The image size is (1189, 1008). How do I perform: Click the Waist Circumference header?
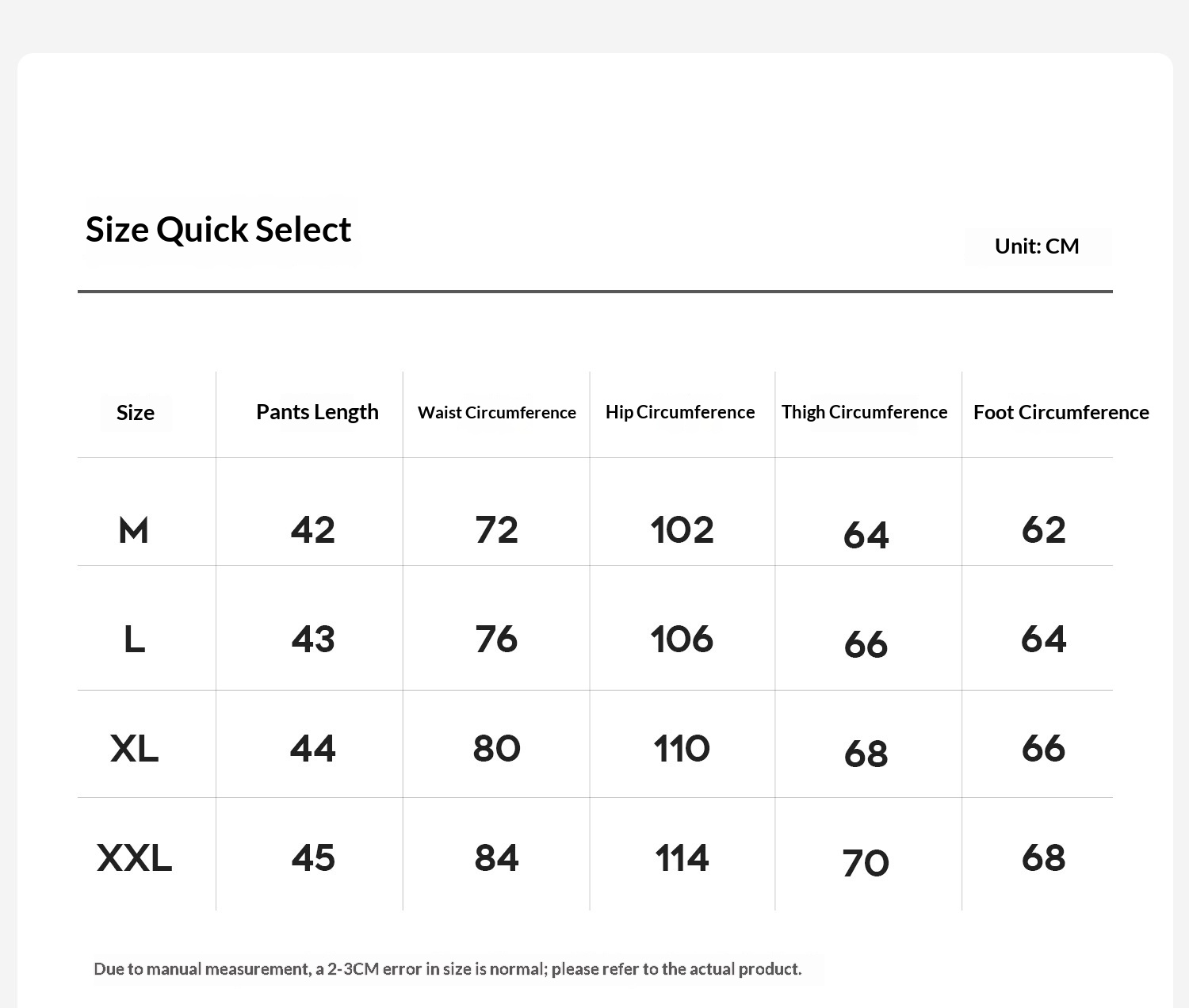coord(497,413)
